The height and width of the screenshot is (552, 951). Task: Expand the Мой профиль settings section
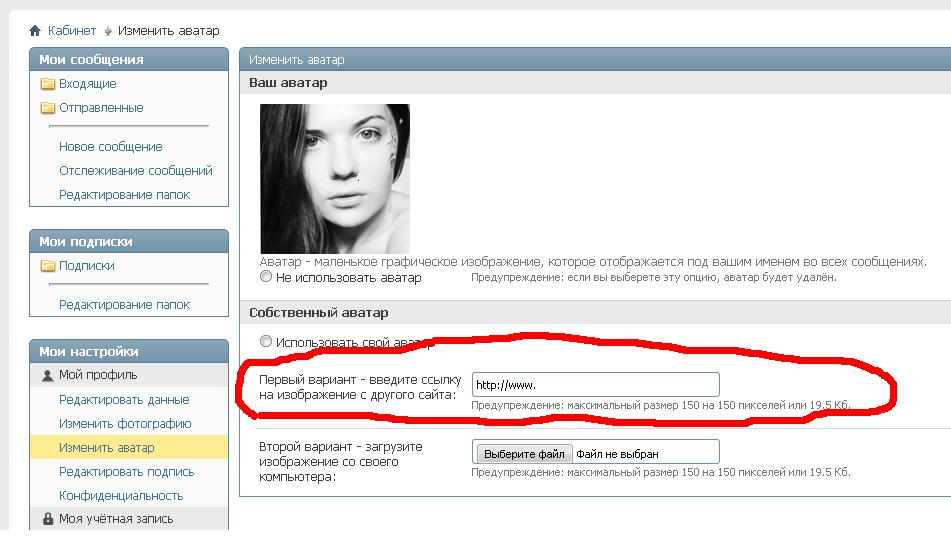click(x=98, y=375)
